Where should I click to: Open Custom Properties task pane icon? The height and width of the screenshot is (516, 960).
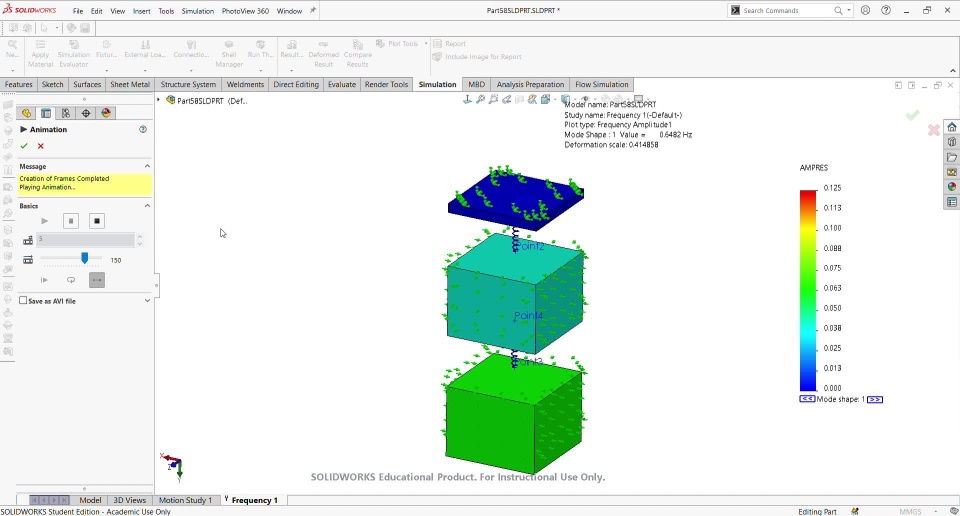951,202
